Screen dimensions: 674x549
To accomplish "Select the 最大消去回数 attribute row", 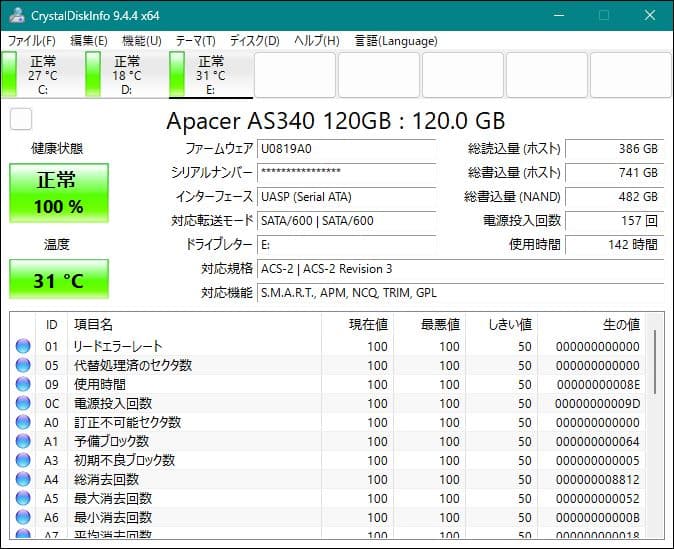I will (x=328, y=498).
